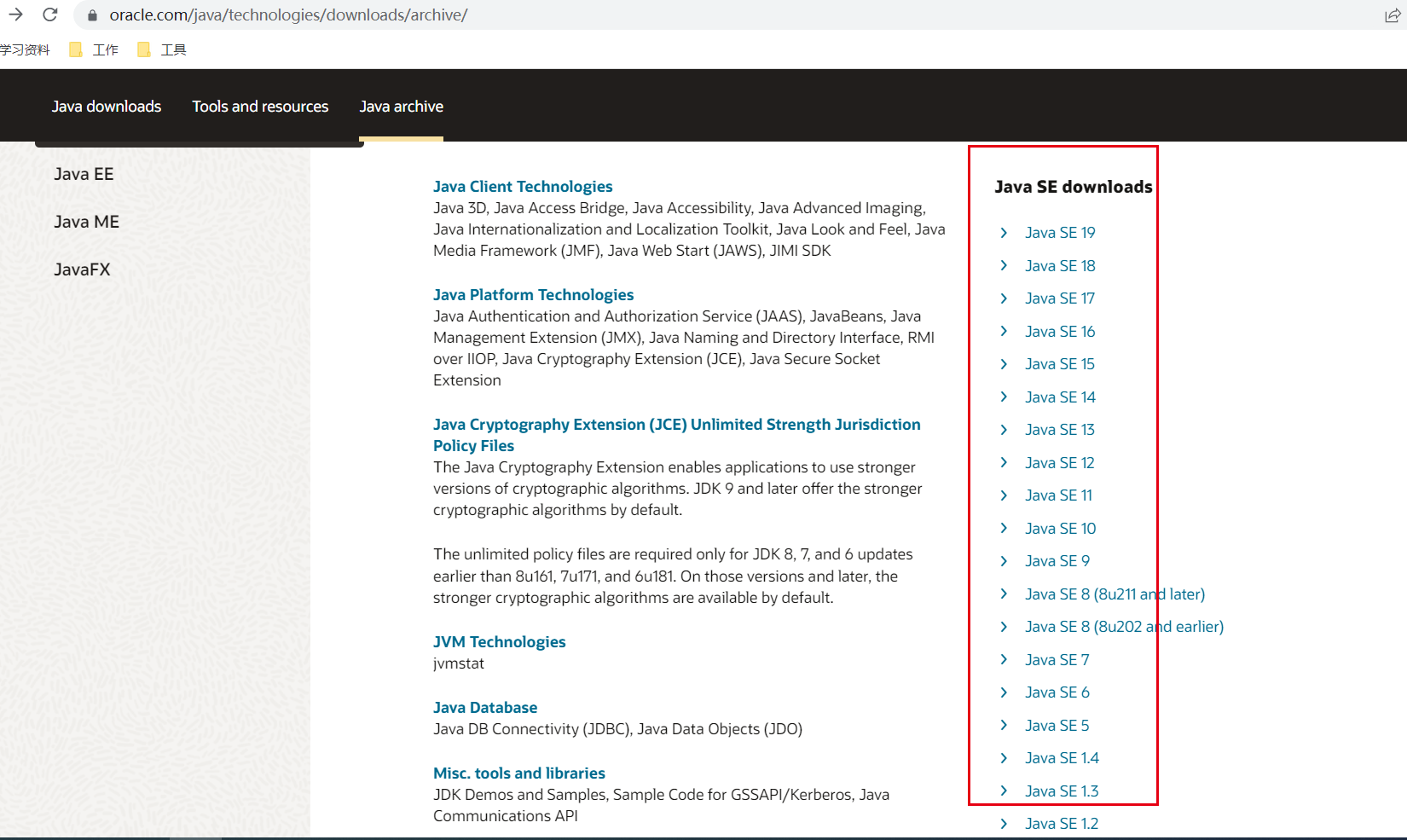Click chevron beside Java SE 14
Image resolution: width=1407 pixels, height=840 pixels.
click(x=1004, y=397)
